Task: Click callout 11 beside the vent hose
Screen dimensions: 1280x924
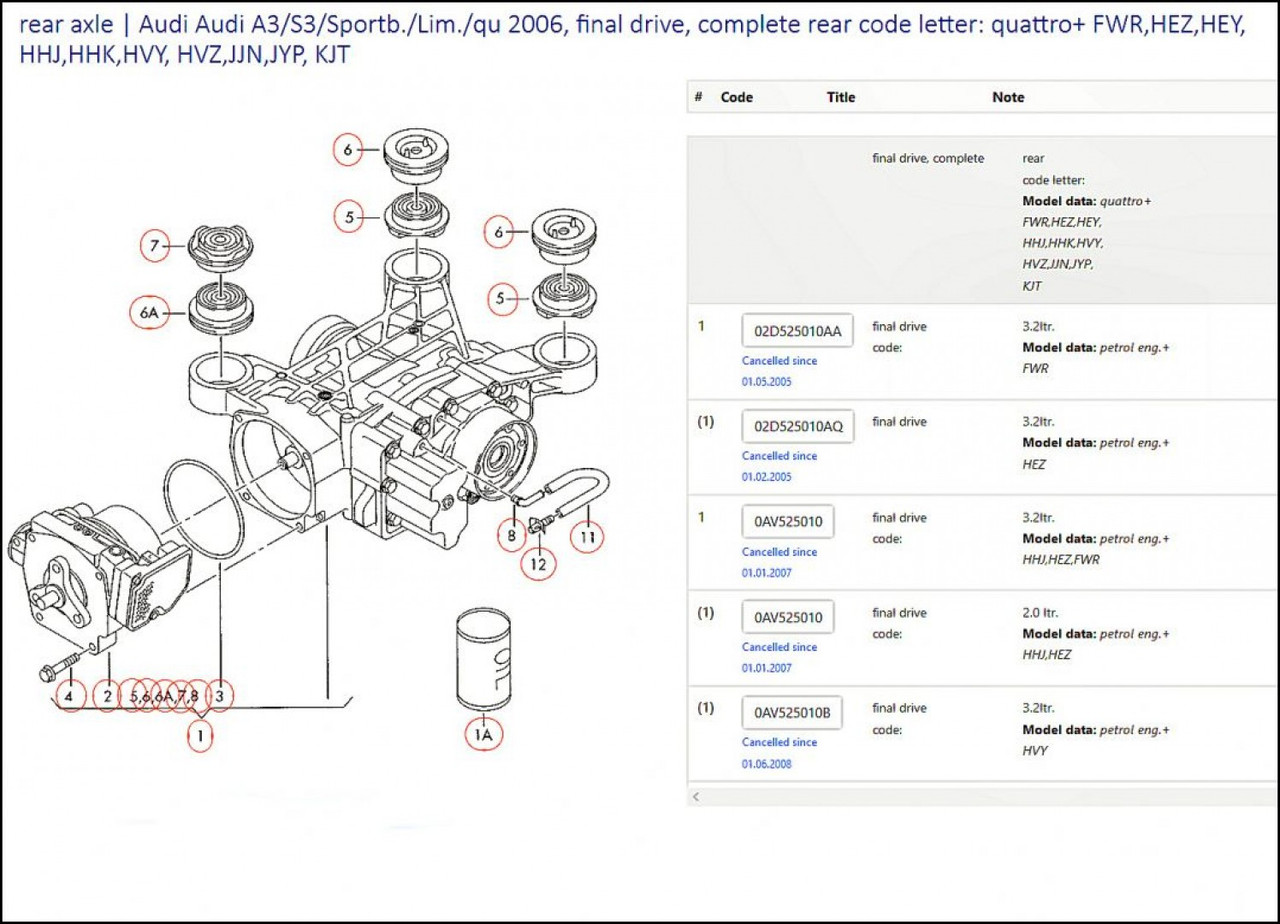Action: pos(588,536)
